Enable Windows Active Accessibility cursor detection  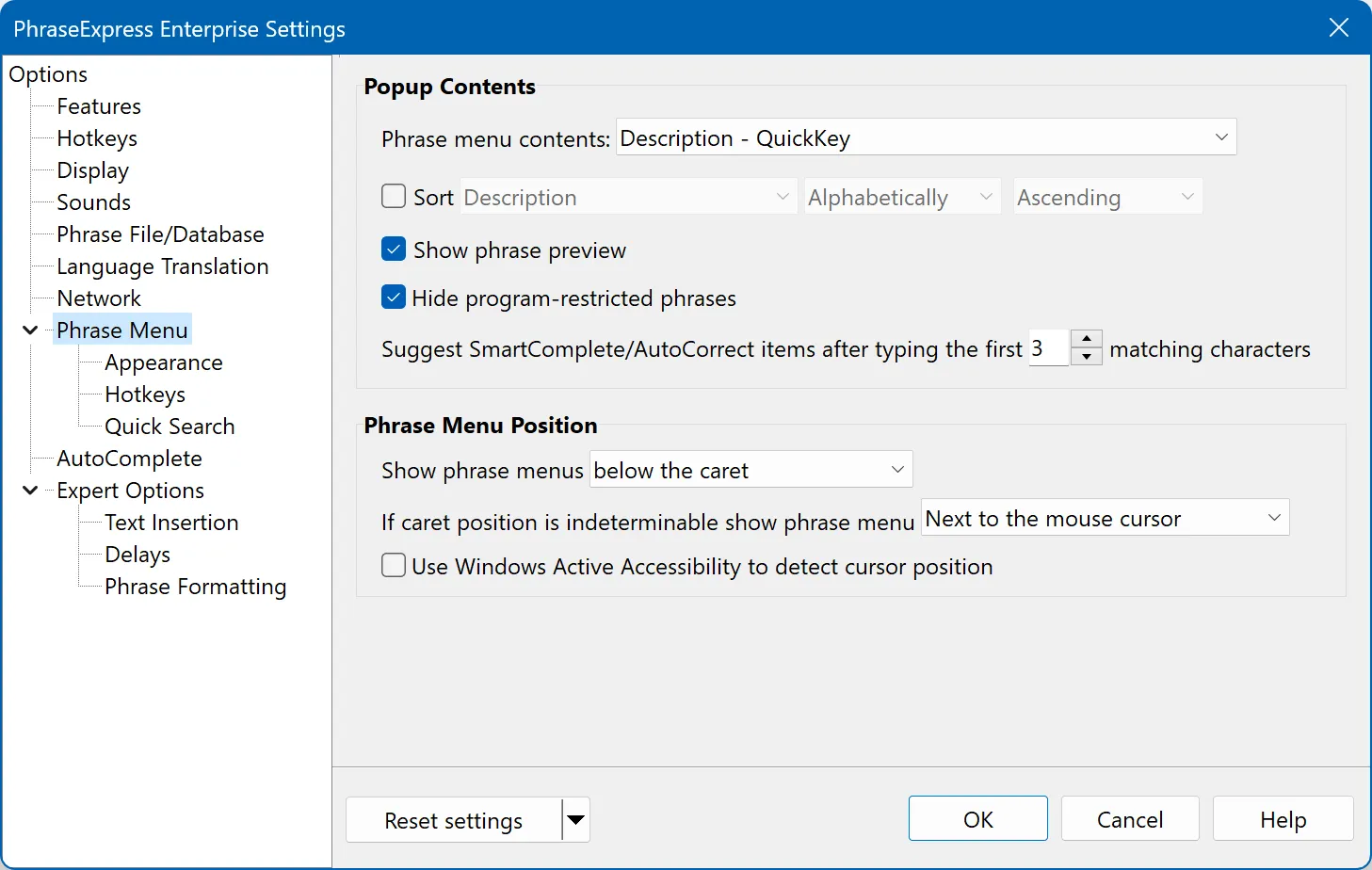[393, 565]
